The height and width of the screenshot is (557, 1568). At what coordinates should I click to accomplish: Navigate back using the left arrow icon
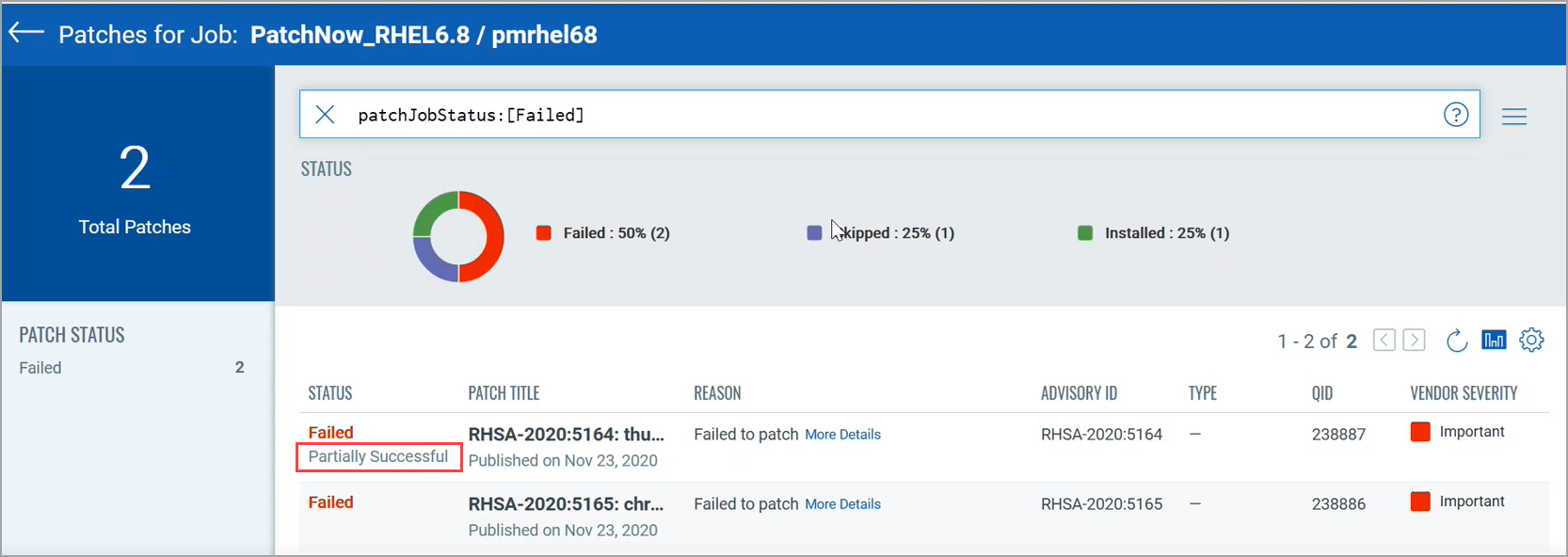coord(25,31)
